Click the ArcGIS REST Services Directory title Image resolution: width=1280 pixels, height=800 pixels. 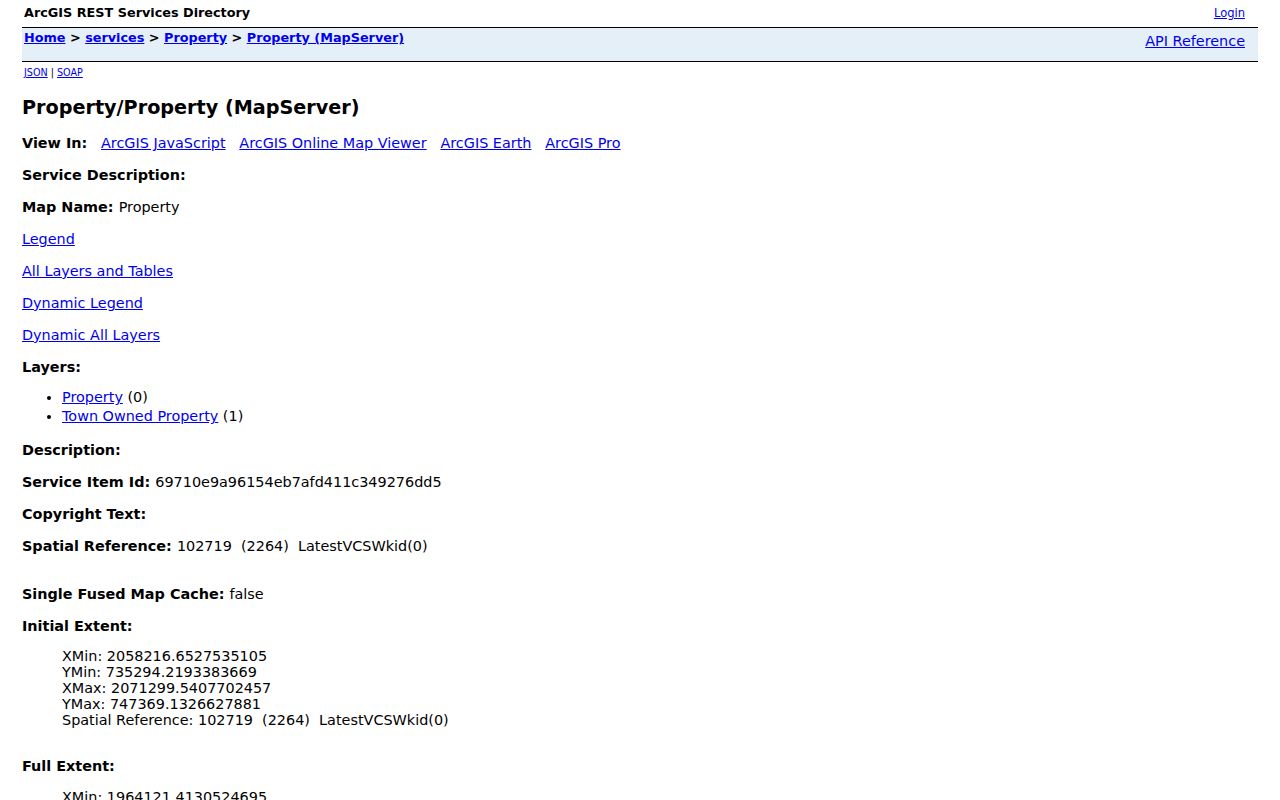137,13
